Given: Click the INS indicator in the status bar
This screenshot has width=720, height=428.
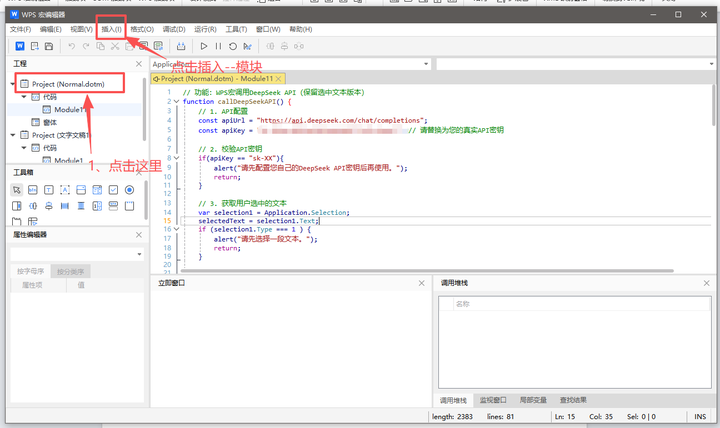Looking at the screenshot, I should pos(700,417).
